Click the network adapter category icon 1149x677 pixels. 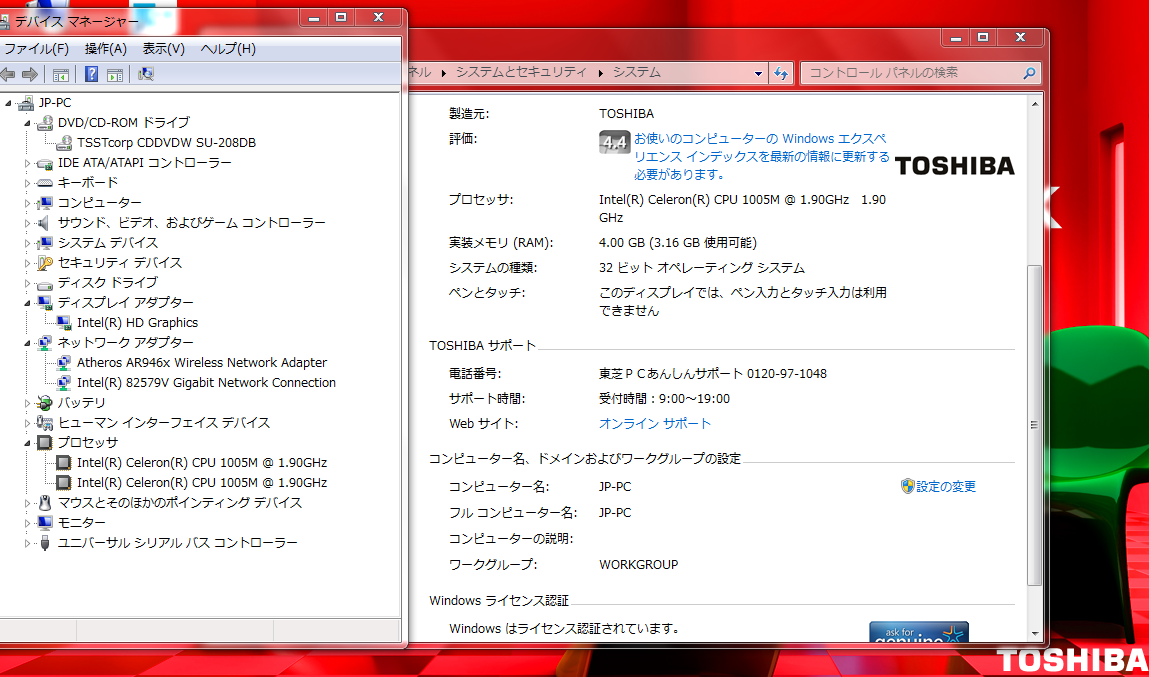(x=45, y=343)
